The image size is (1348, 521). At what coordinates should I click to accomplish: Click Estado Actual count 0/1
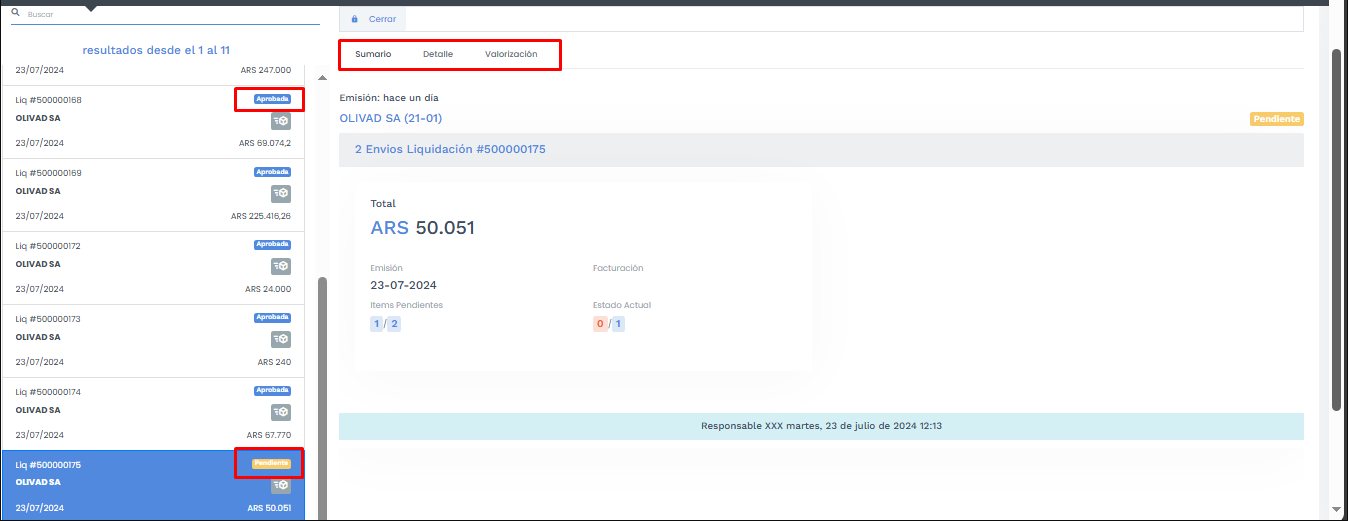[608, 324]
